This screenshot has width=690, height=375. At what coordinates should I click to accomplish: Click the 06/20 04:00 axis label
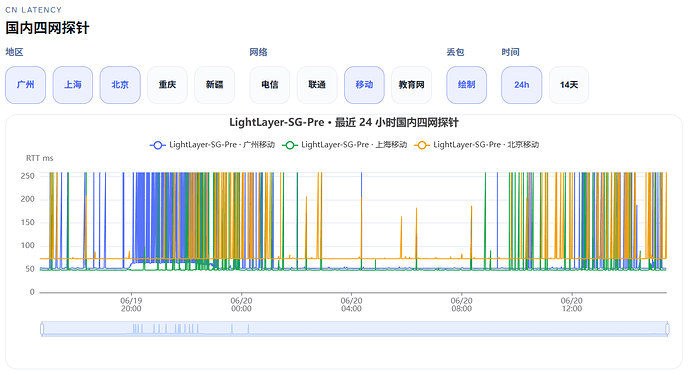click(x=351, y=305)
